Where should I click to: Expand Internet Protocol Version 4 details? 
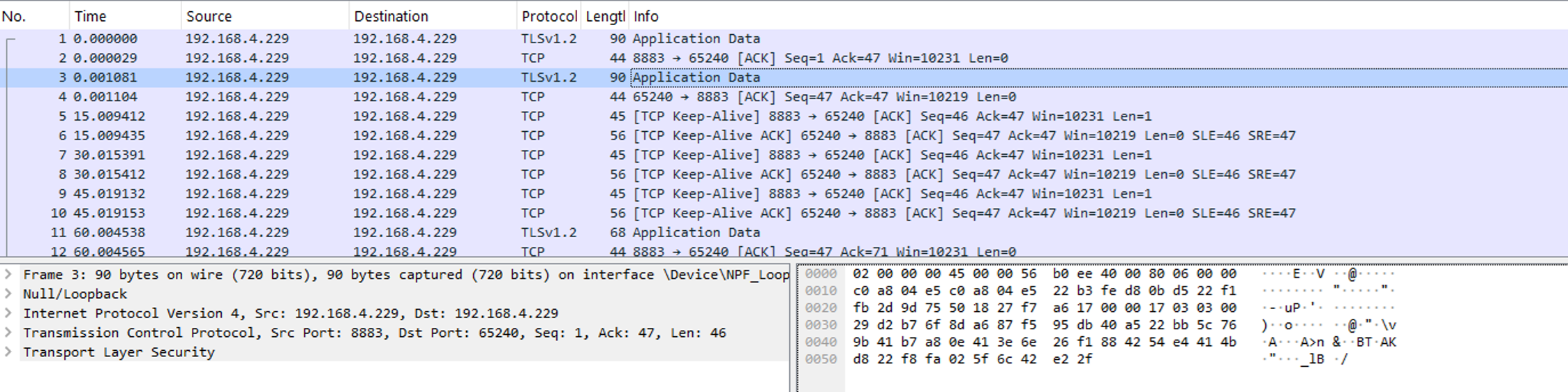(x=8, y=314)
